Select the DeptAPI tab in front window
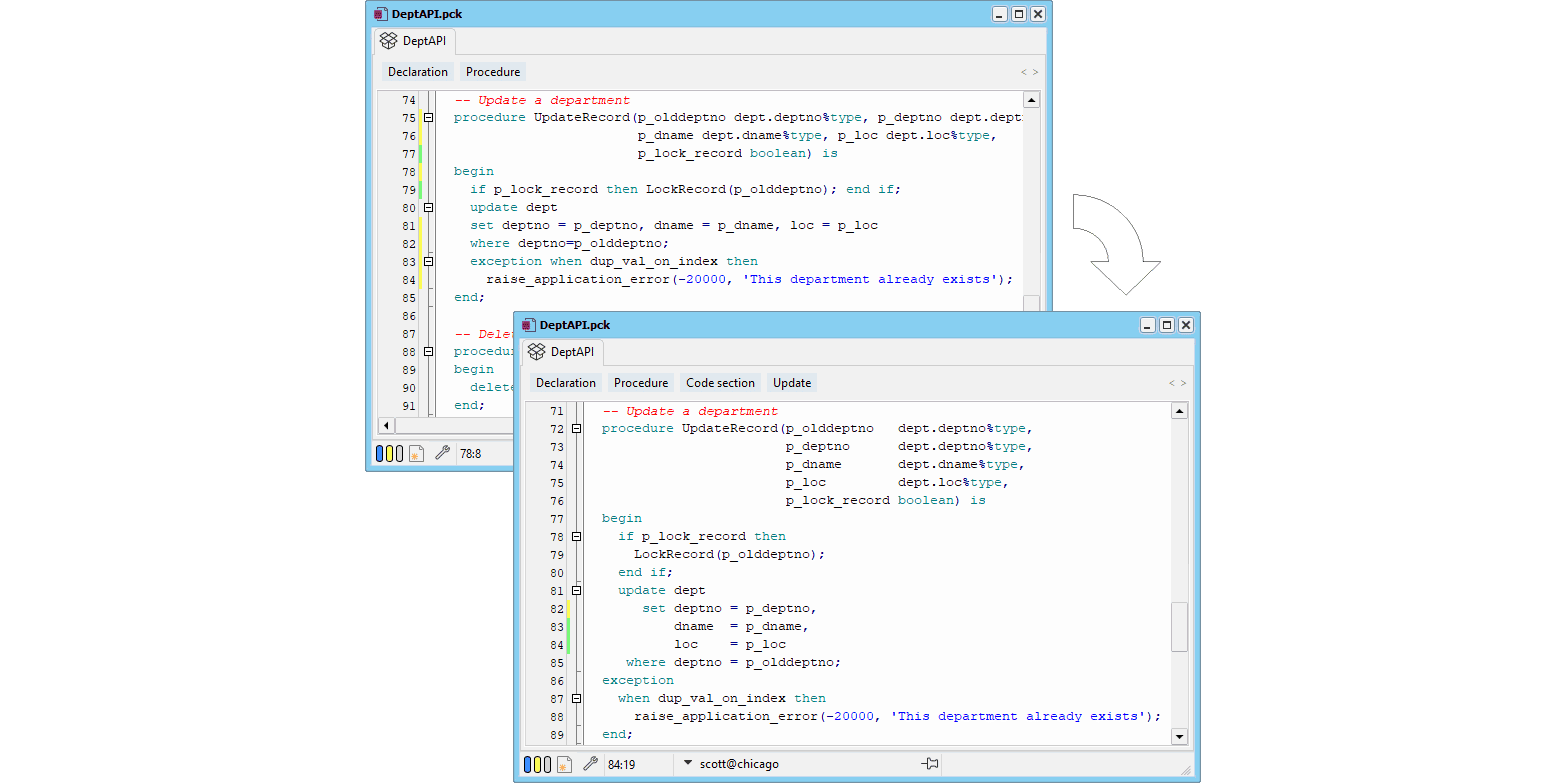This screenshot has width=1566, height=783. point(563,352)
